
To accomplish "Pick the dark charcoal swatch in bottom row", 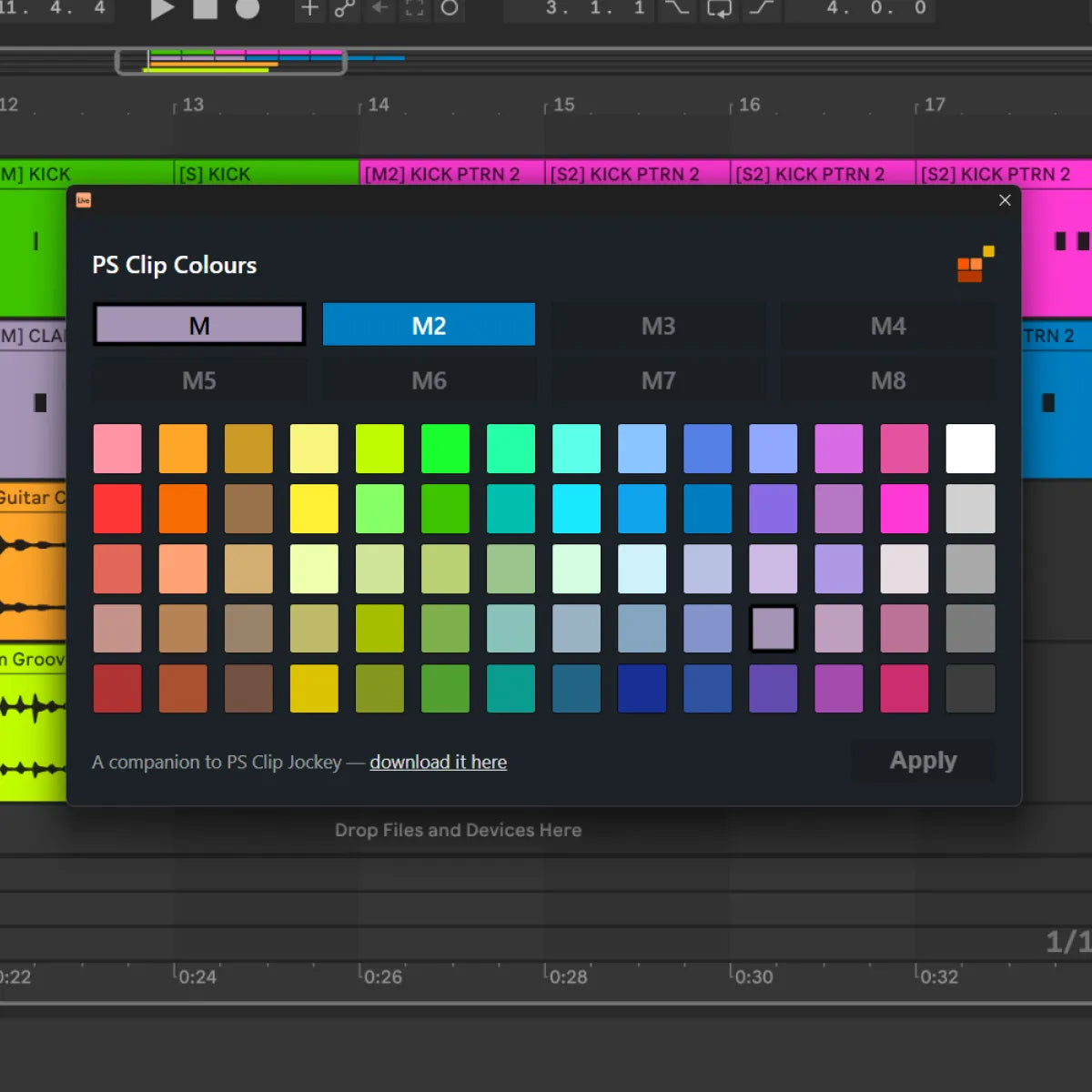I will click(x=970, y=689).
